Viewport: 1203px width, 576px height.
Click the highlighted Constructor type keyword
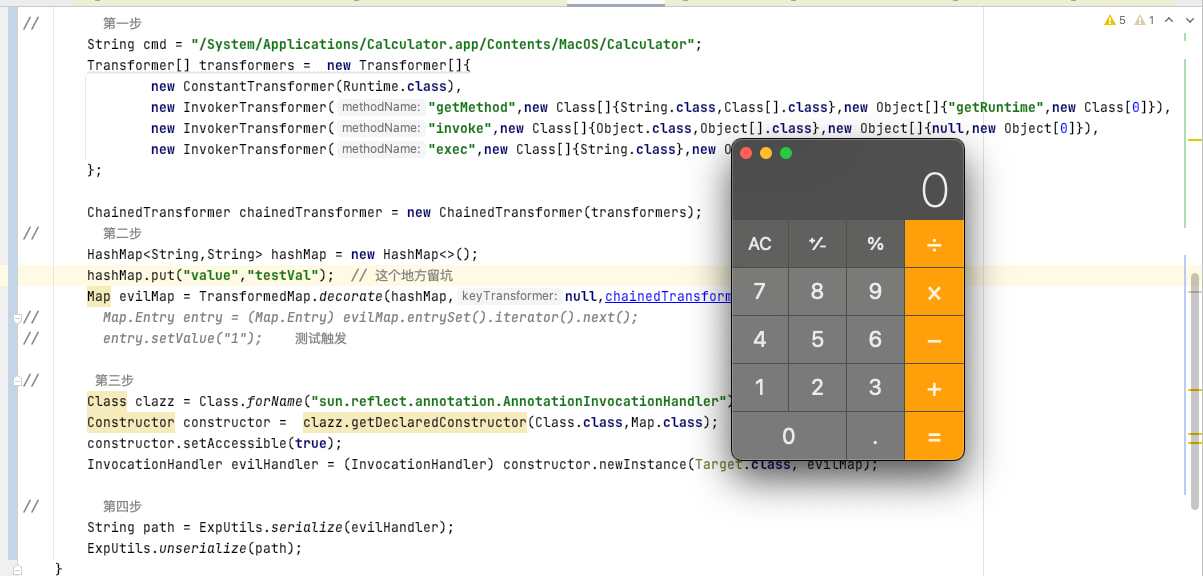pyautogui.click(x=131, y=422)
